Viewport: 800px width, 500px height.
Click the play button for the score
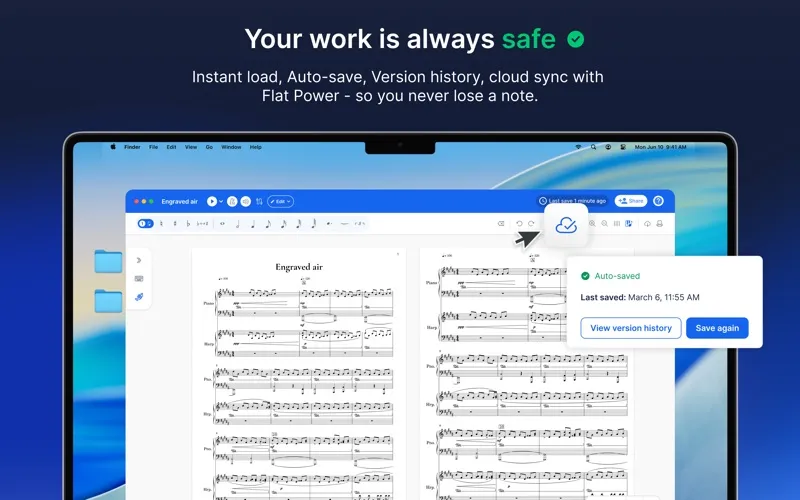click(212, 202)
